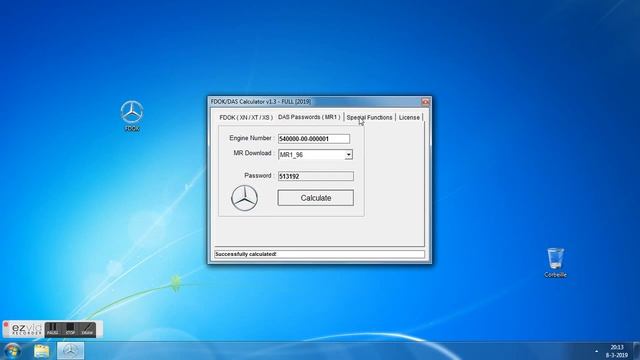
Task: Click the Password result field
Action: (x=316, y=176)
